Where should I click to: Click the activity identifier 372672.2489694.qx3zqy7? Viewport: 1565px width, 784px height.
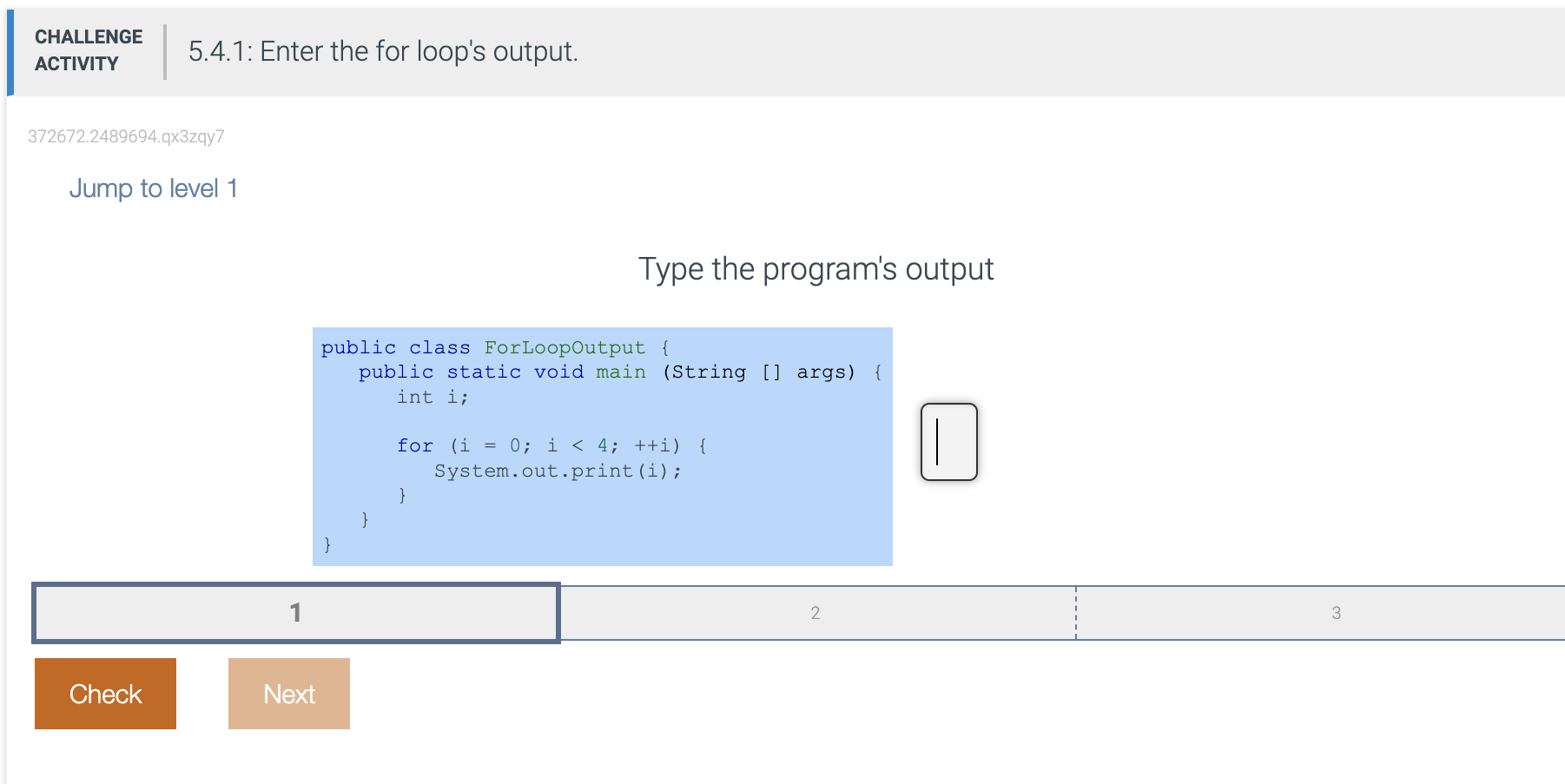pyautogui.click(x=125, y=136)
